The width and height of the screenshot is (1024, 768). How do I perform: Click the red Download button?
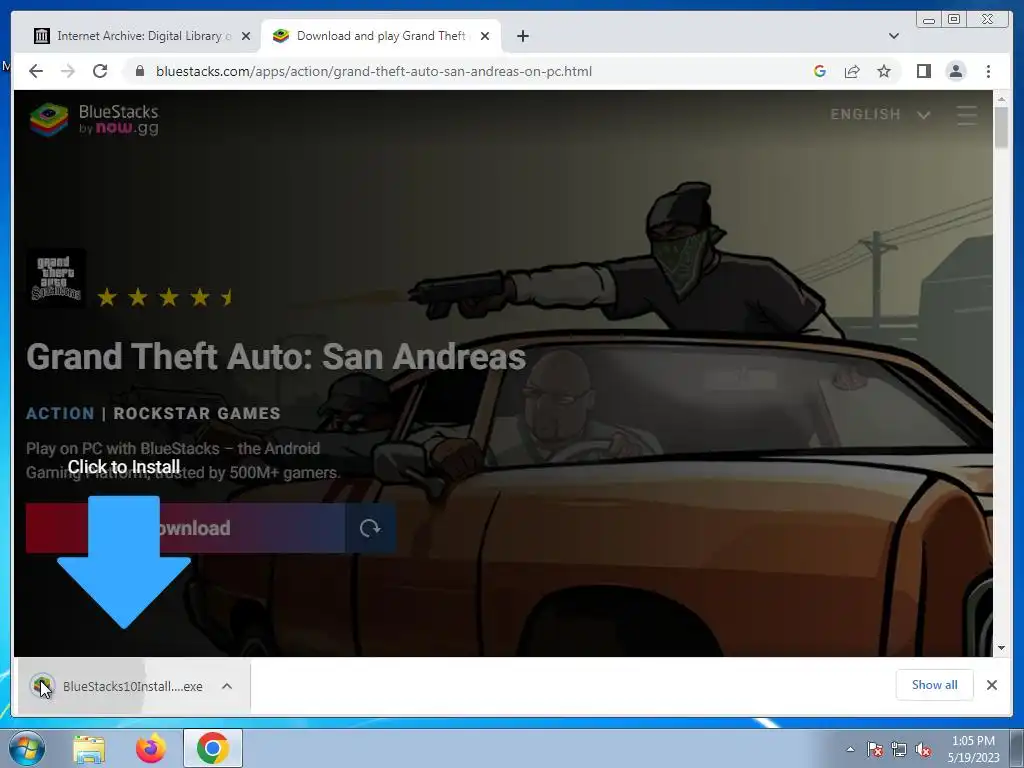pos(185,528)
